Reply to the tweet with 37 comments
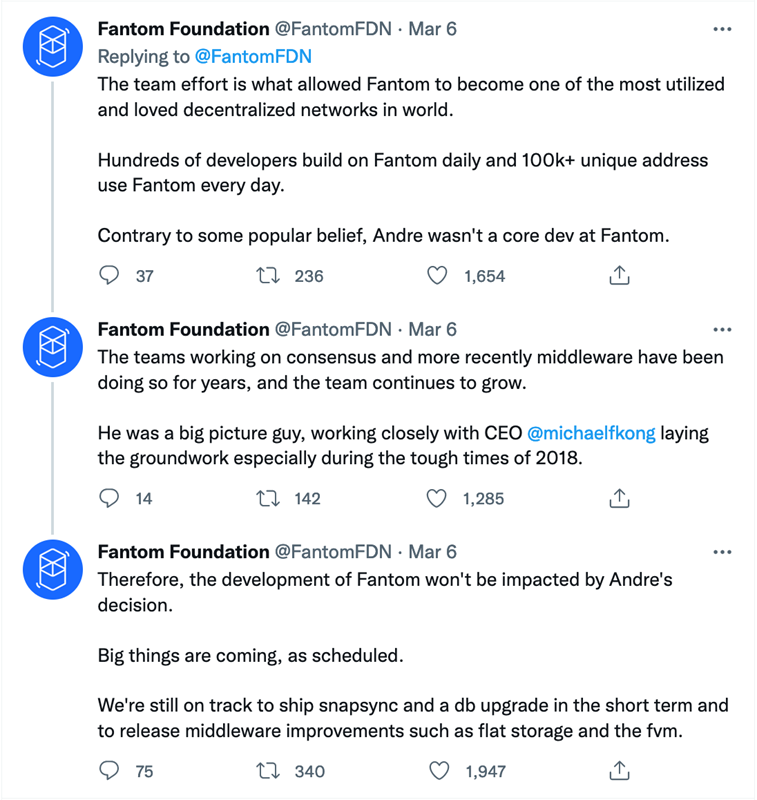Screen dimensions: 757x800 [x=109, y=276]
